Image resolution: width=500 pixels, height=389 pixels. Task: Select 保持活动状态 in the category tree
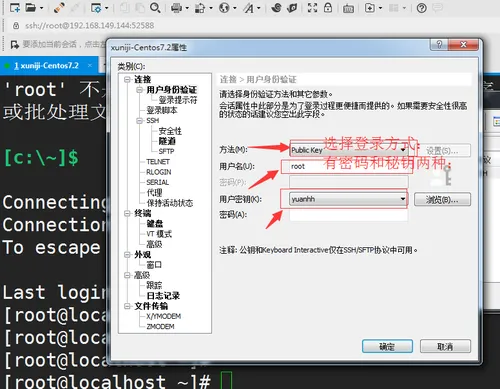[x=170, y=203]
